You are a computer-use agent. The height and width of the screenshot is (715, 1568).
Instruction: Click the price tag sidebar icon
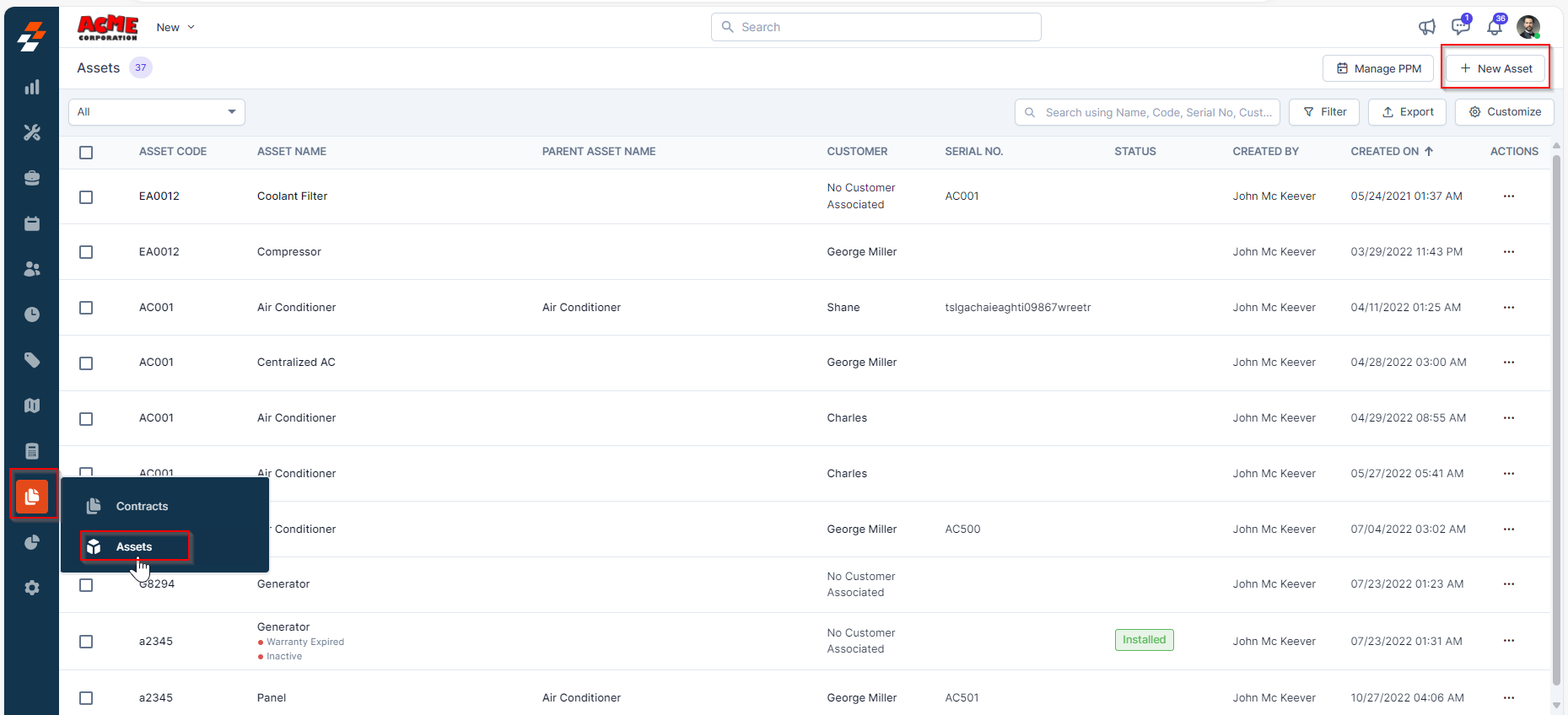click(x=32, y=360)
